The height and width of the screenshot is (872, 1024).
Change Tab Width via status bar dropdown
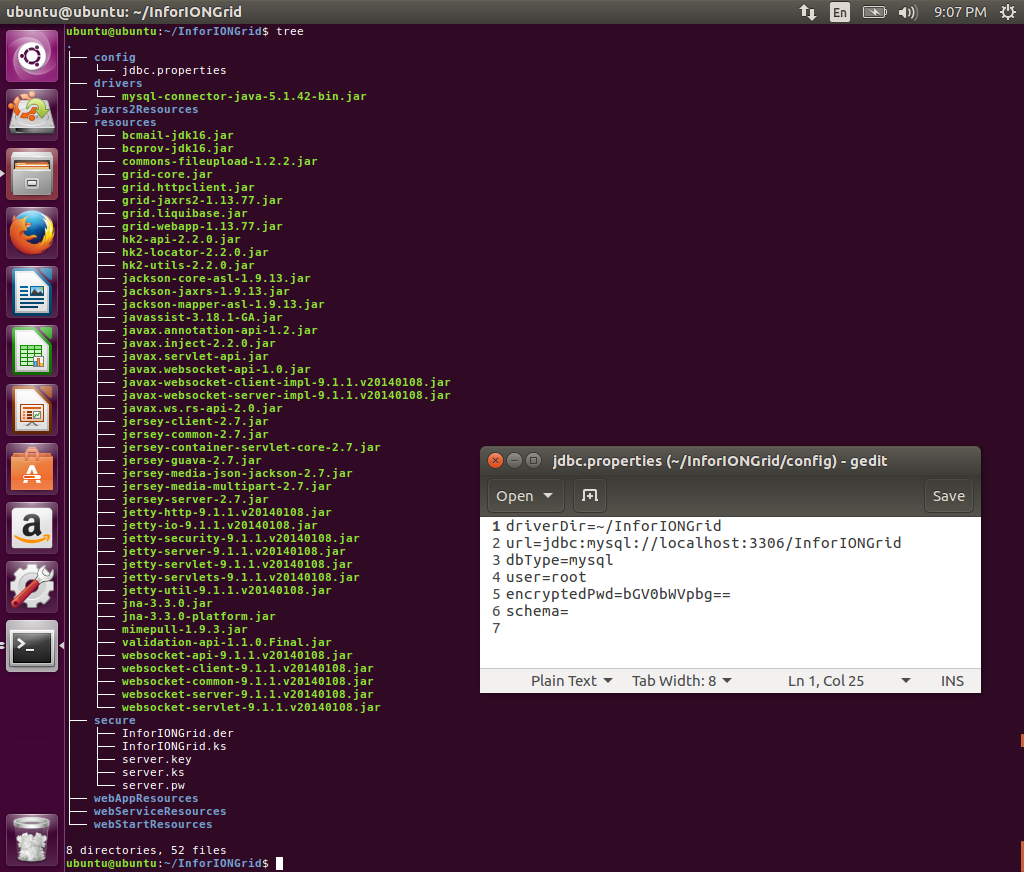pos(681,681)
